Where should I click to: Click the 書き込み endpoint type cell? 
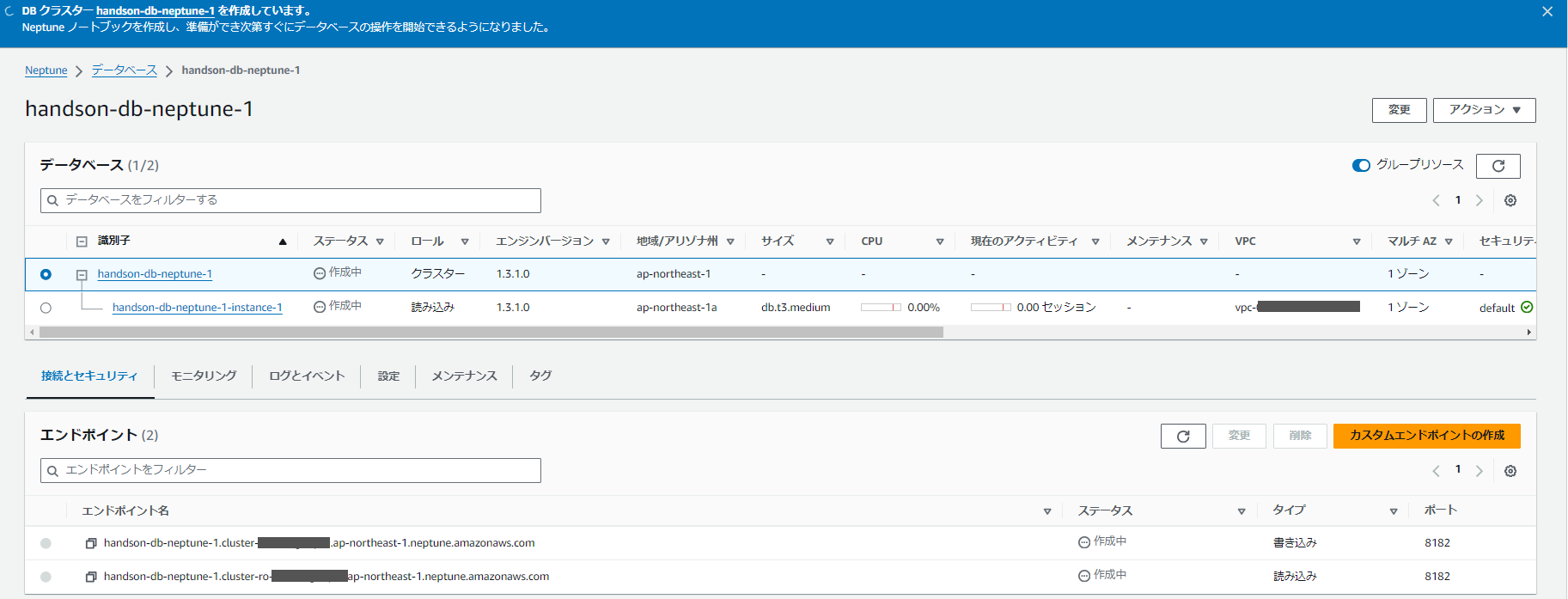tap(1295, 543)
